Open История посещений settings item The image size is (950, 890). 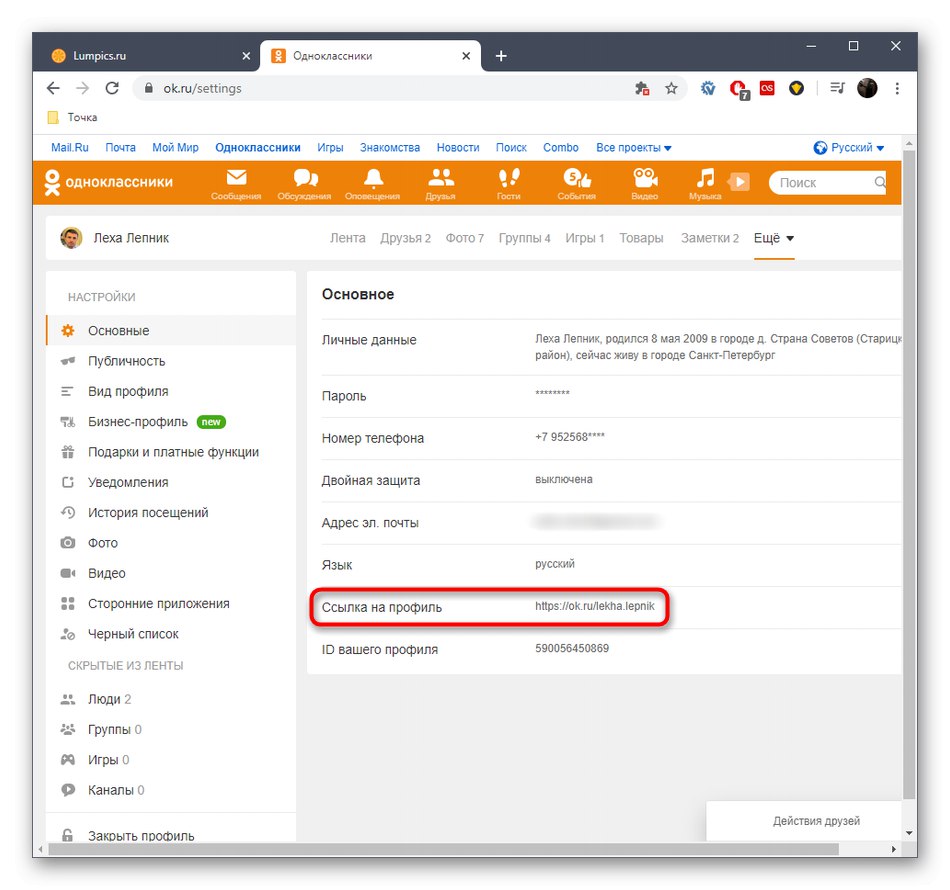point(150,512)
